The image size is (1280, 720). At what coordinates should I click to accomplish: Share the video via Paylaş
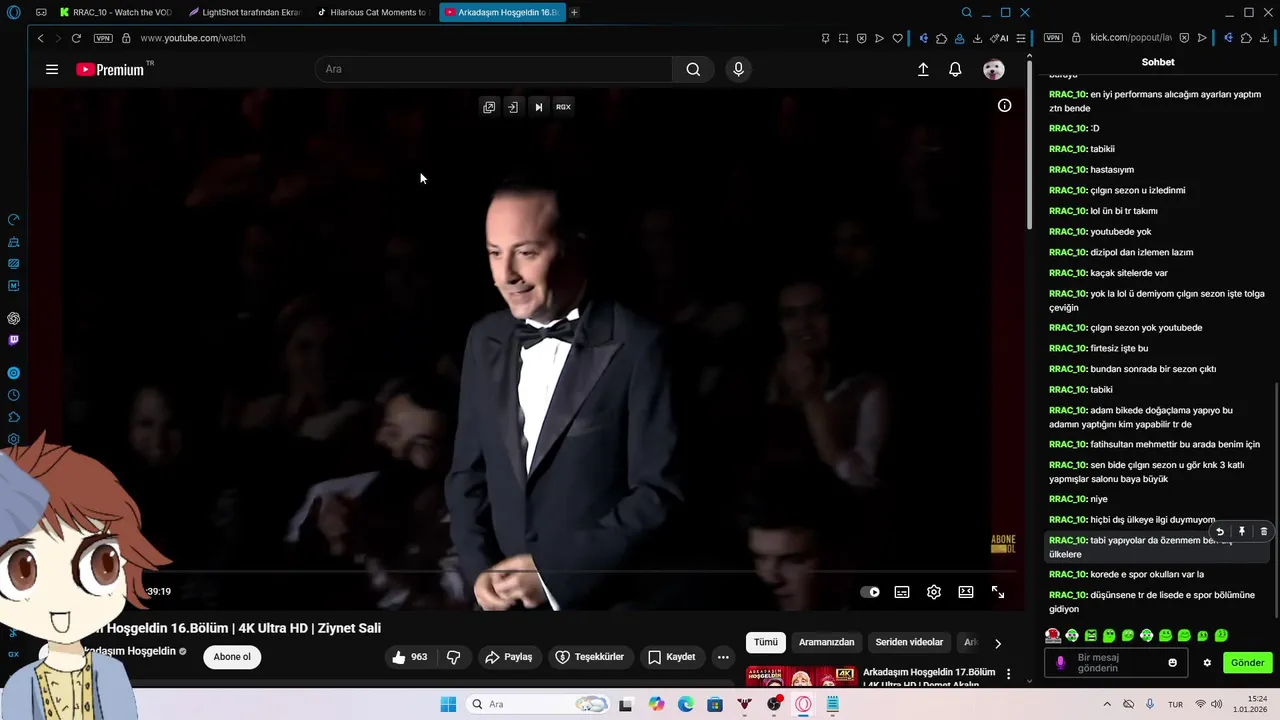(508, 657)
